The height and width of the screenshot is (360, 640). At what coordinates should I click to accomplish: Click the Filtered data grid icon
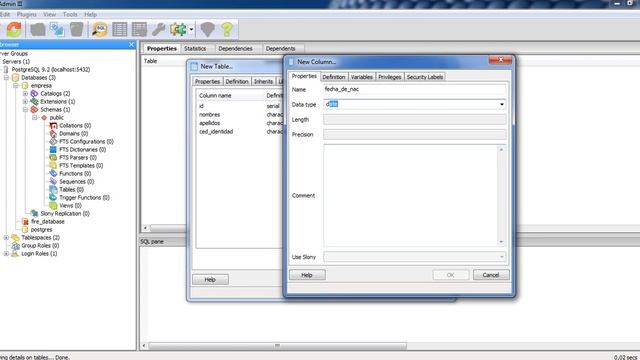pyautogui.click(x=139, y=29)
